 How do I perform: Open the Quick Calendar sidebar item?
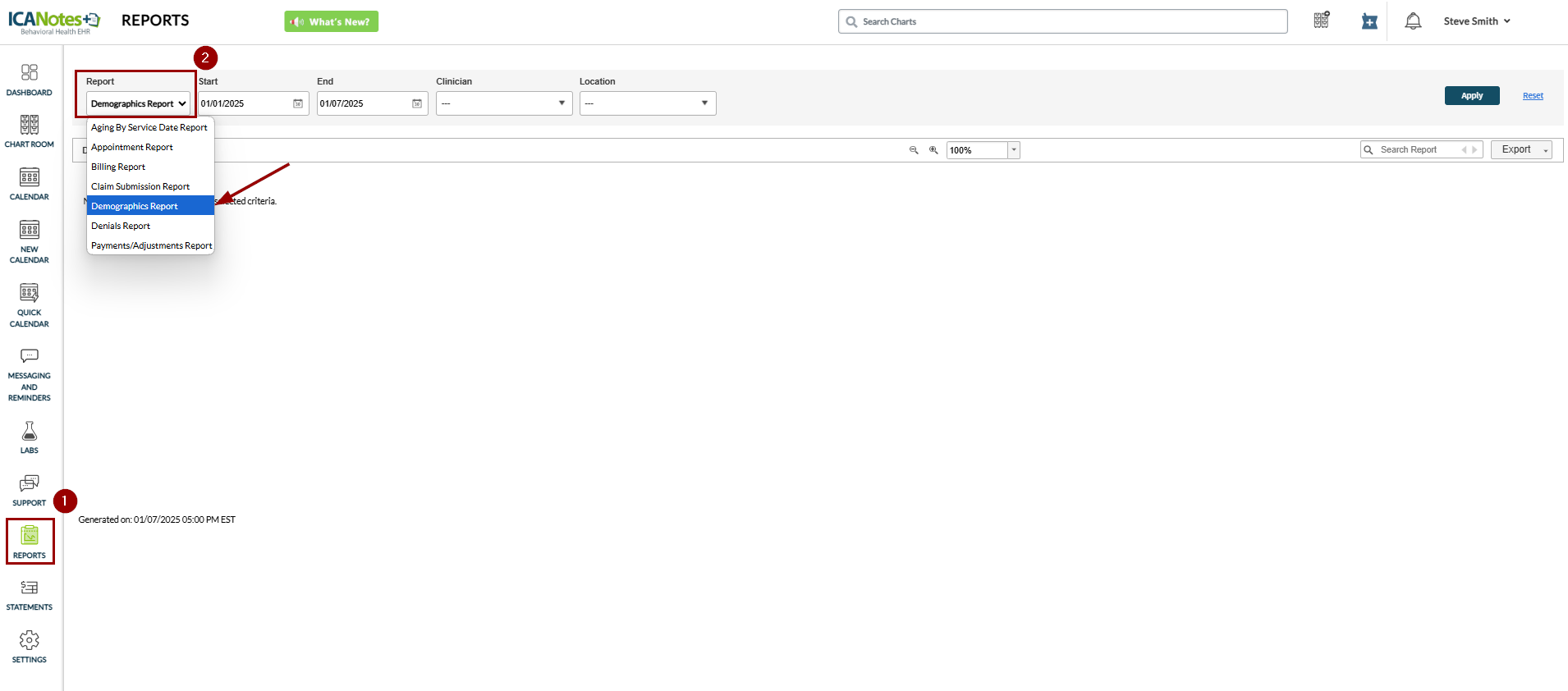pyautogui.click(x=30, y=305)
